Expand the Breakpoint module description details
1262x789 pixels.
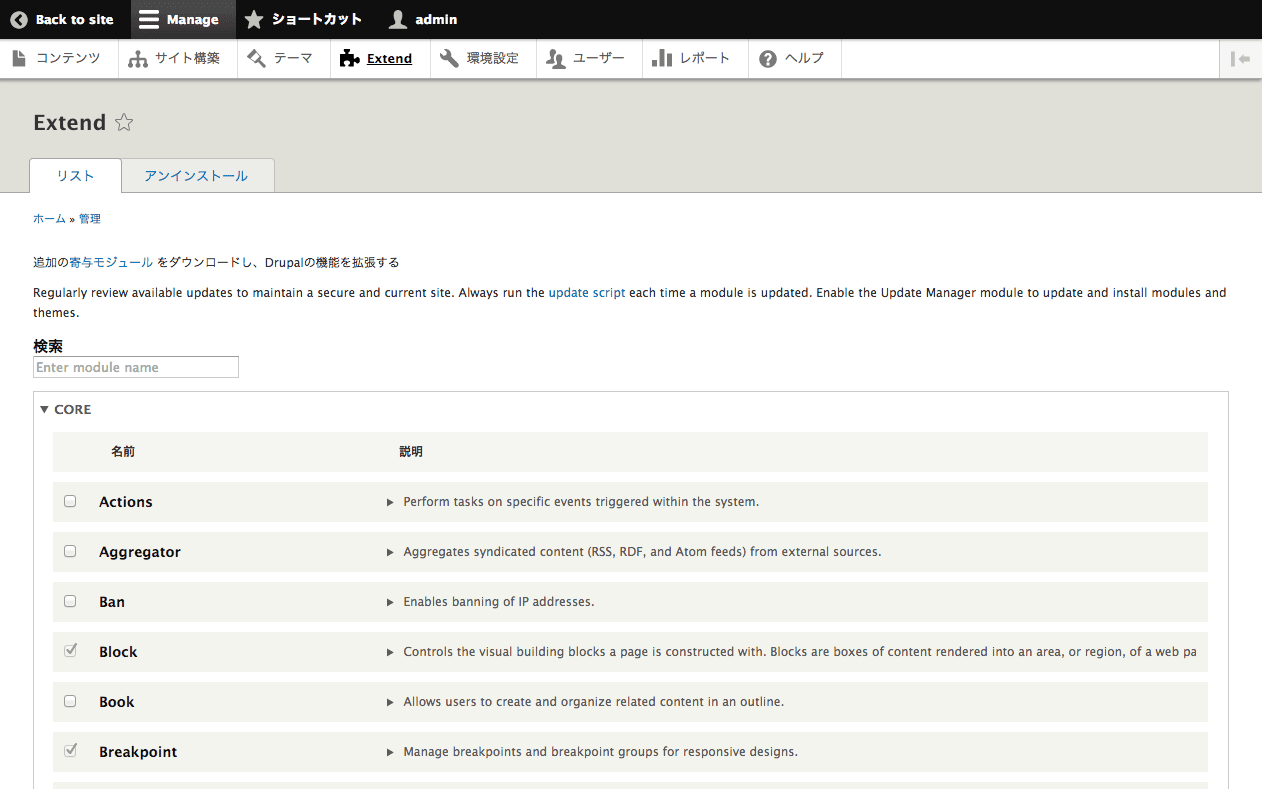[x=390, y=752]
